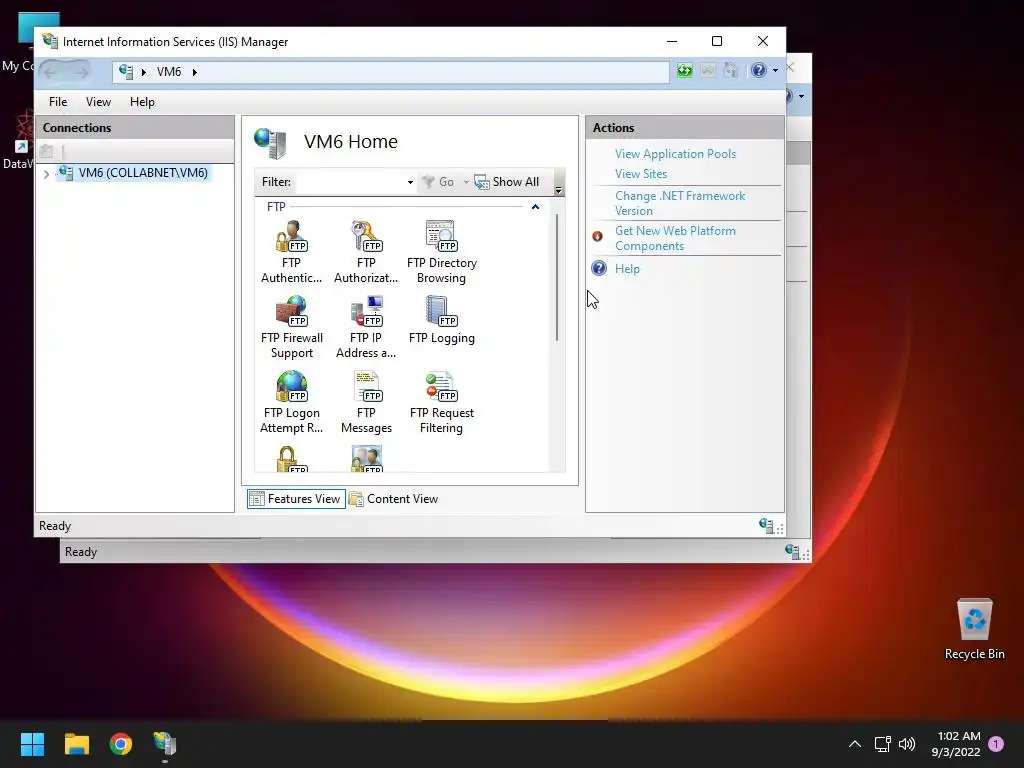Viewport: 1024px width, 768px height.
Task: Click the connect icon in Connections toolbar
Action: point(47,152)
